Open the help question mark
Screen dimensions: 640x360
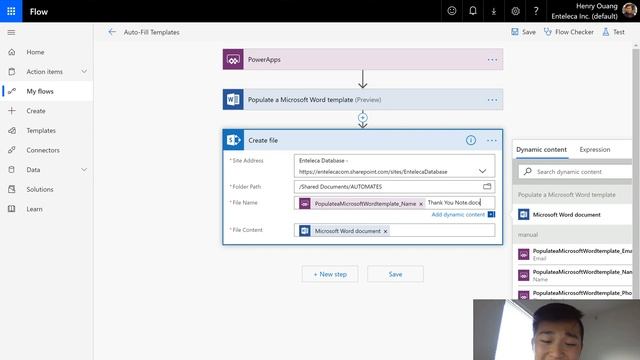pyautogui.click(x=536, y=11)
